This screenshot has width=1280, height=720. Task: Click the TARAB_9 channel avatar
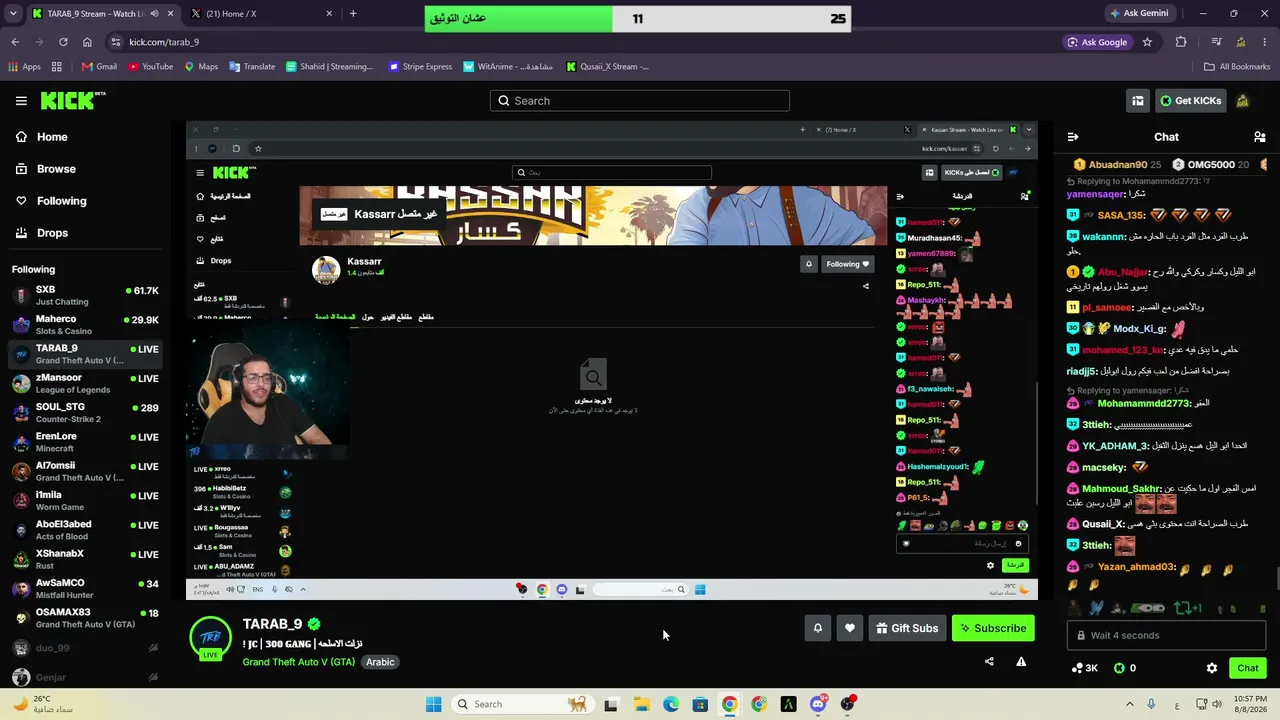(x=210, y=638)
